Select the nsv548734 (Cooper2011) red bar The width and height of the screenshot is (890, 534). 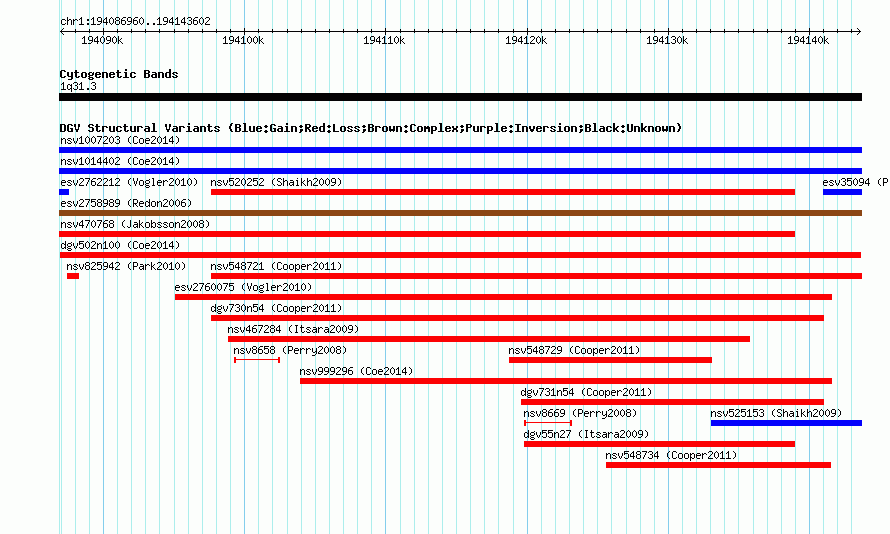pyautogui.click(x=718, y=465)
